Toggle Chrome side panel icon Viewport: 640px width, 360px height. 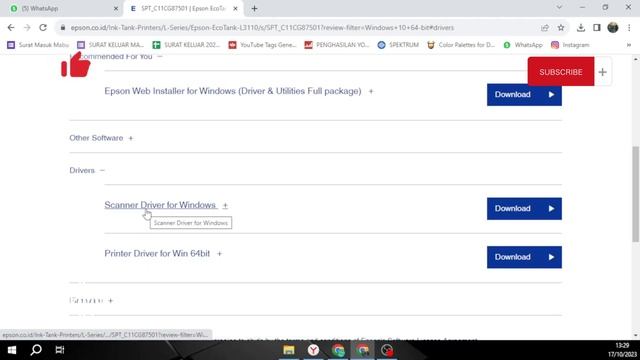point(597,28)
